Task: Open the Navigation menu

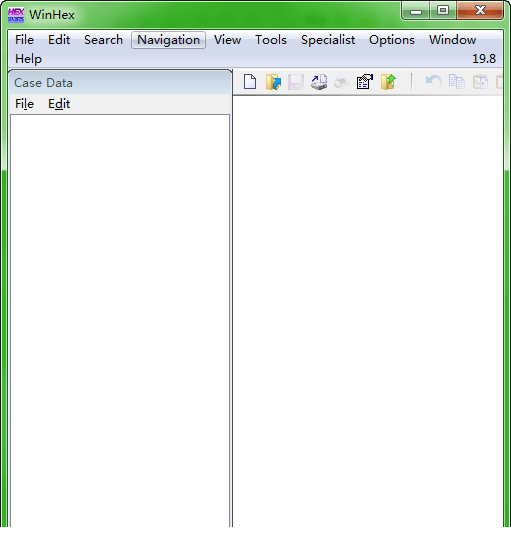Action: click(168, 40)
